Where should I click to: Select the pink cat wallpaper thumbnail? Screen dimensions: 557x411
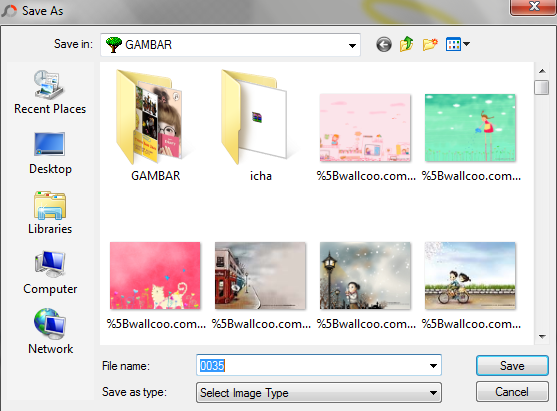[x=155, y=276]
